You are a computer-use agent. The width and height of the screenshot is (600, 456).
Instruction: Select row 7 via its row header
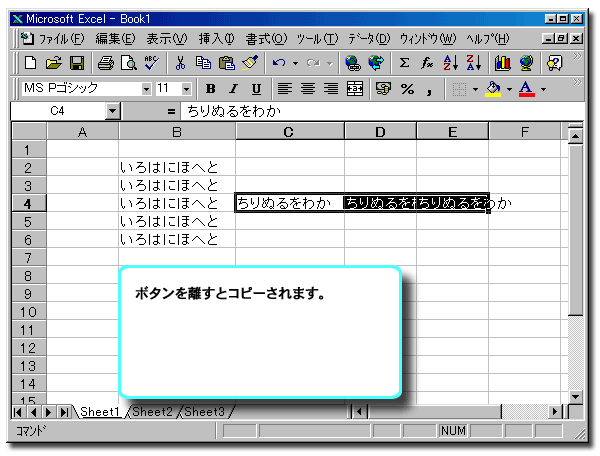[28, 257]
